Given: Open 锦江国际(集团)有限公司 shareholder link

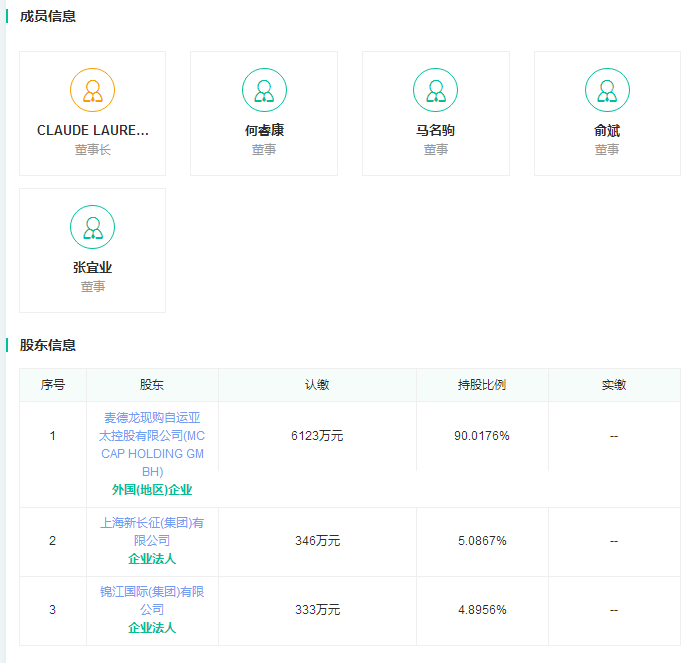Looking at the screenshot, I should (152, 600).
